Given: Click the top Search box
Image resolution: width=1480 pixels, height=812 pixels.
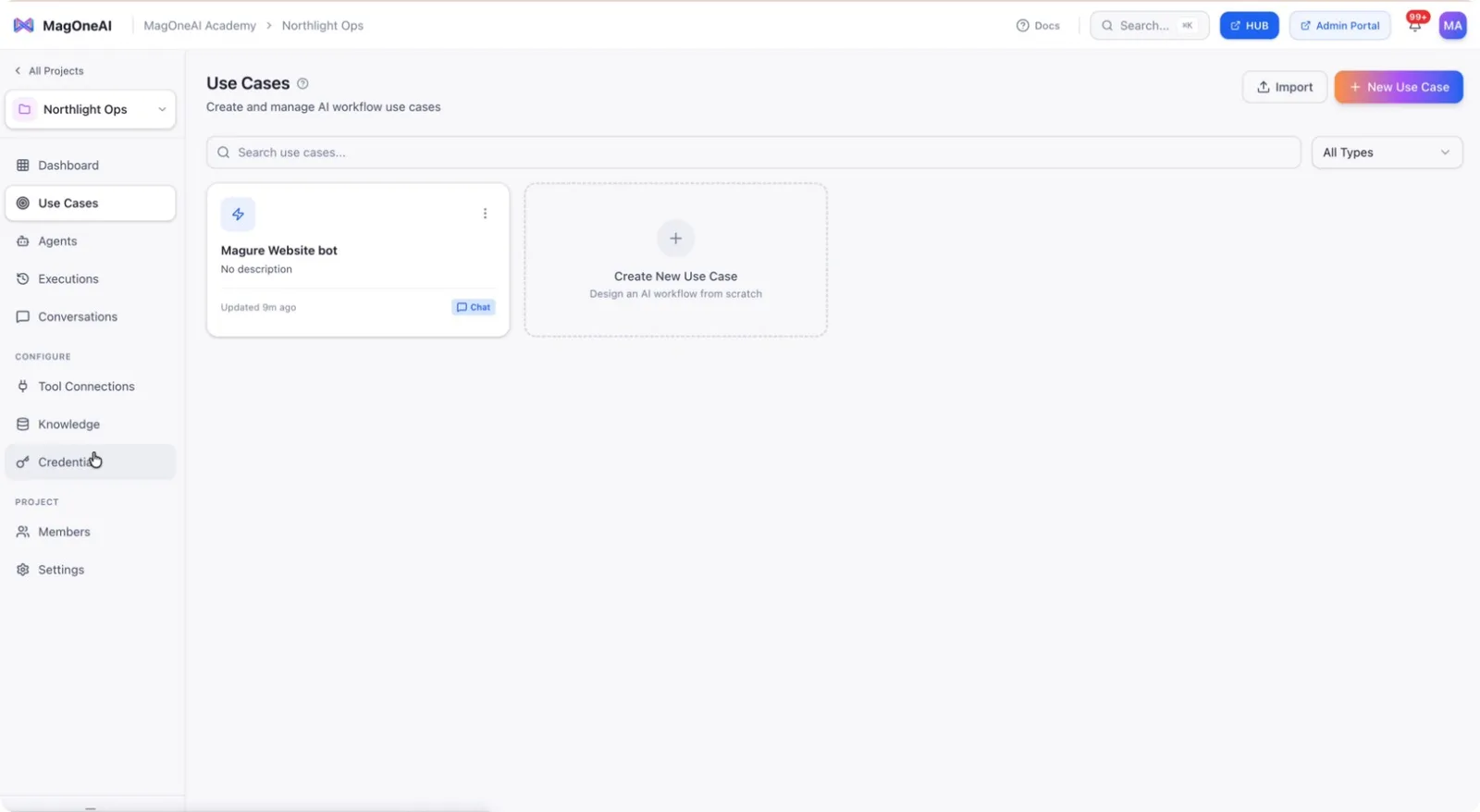Looking at the screenshot, I should pos(1149,26).
